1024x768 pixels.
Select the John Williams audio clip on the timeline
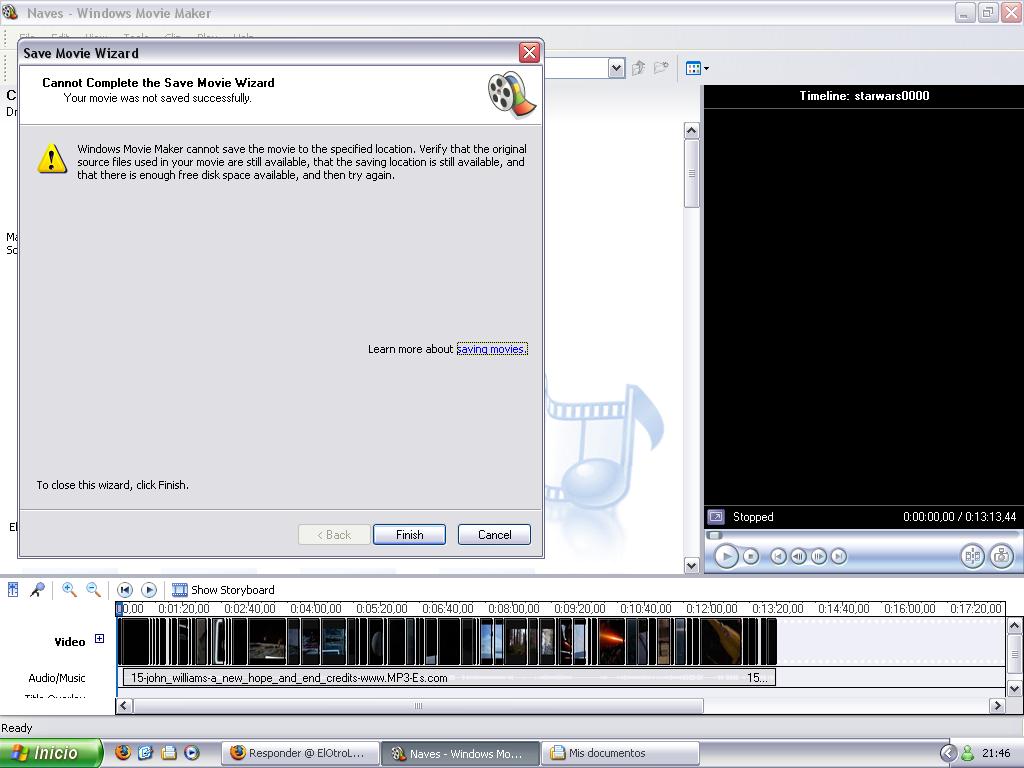tap(449, 677)
